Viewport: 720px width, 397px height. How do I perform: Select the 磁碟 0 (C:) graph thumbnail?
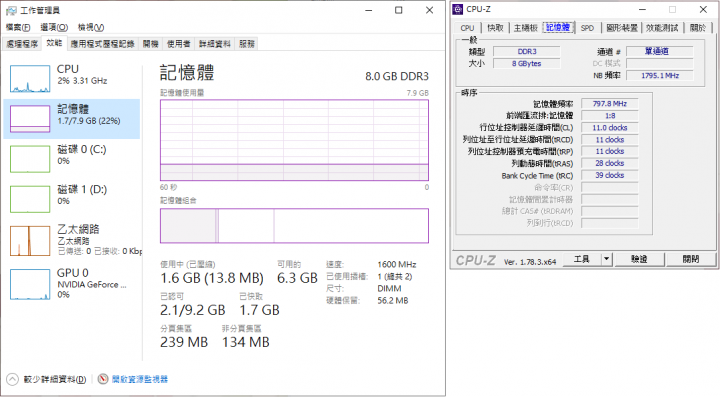click(30, 159)
